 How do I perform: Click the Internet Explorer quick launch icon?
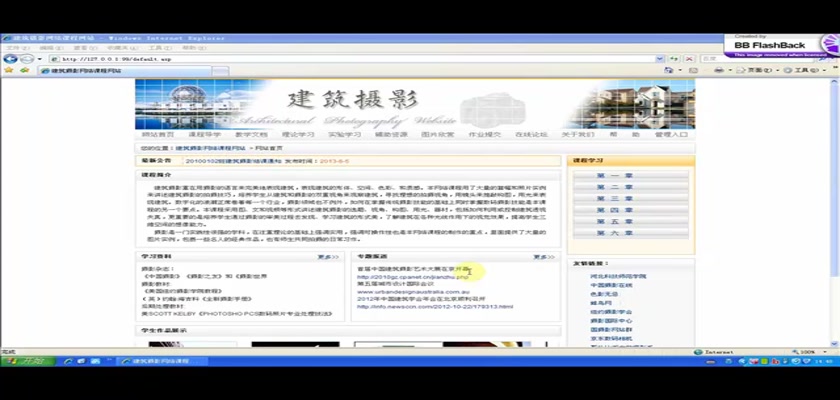[68, 361]
